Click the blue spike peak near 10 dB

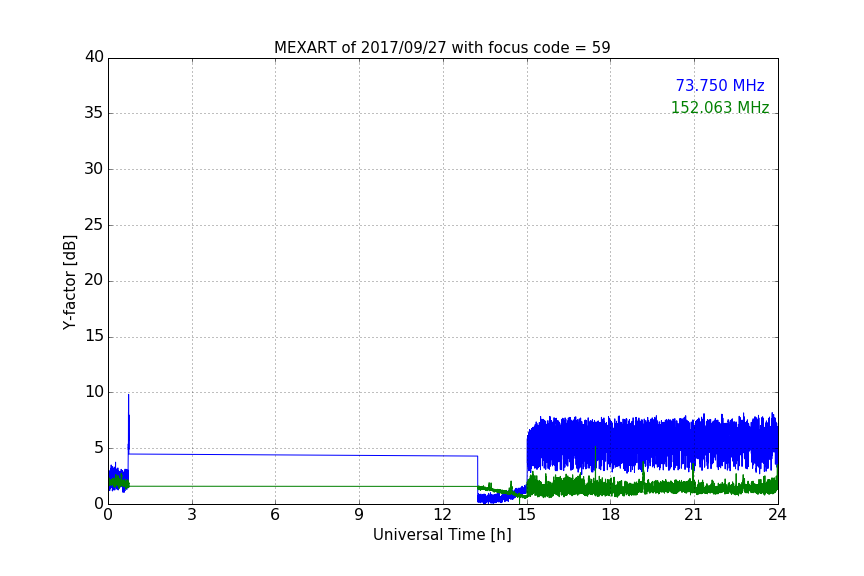128,395
